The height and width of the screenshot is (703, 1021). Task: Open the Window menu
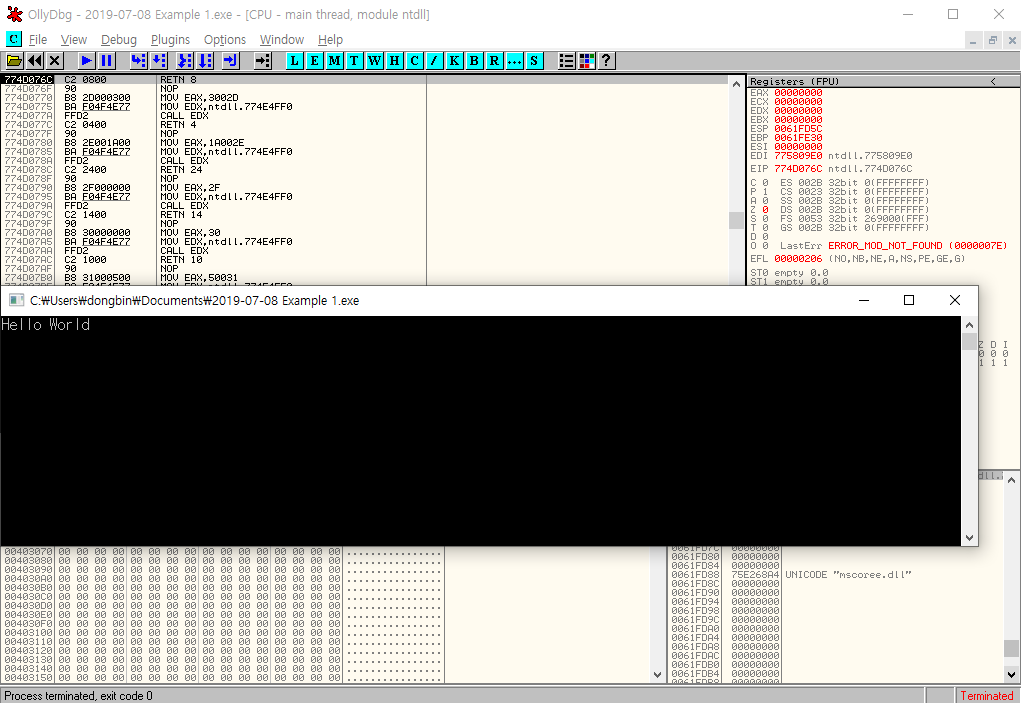(x=281, y=40)
